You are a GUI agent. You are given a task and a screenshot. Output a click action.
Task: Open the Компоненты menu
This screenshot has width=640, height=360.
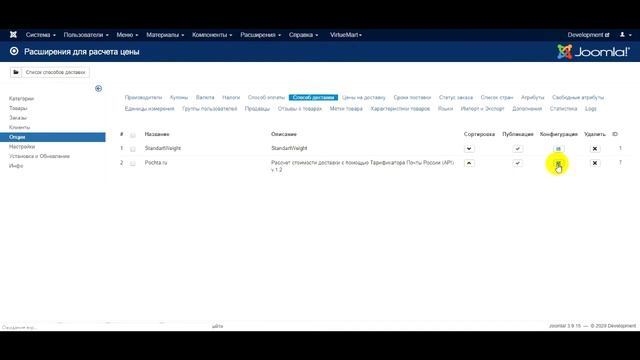coord(212,35)
